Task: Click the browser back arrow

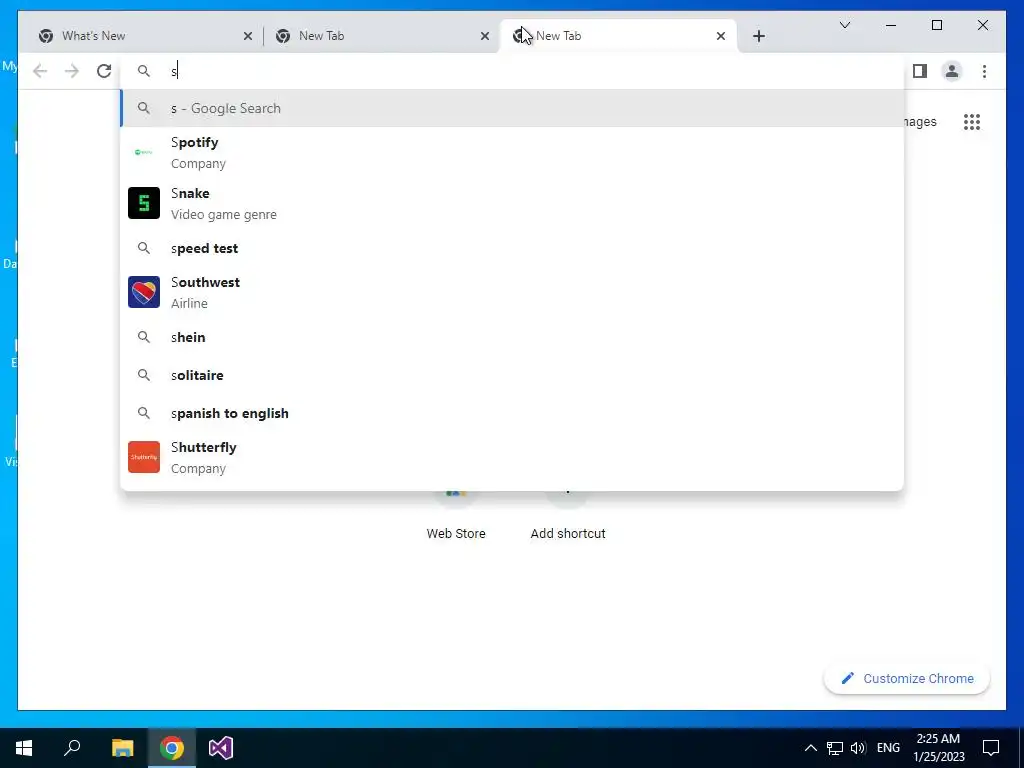Action: pos(40,71)
